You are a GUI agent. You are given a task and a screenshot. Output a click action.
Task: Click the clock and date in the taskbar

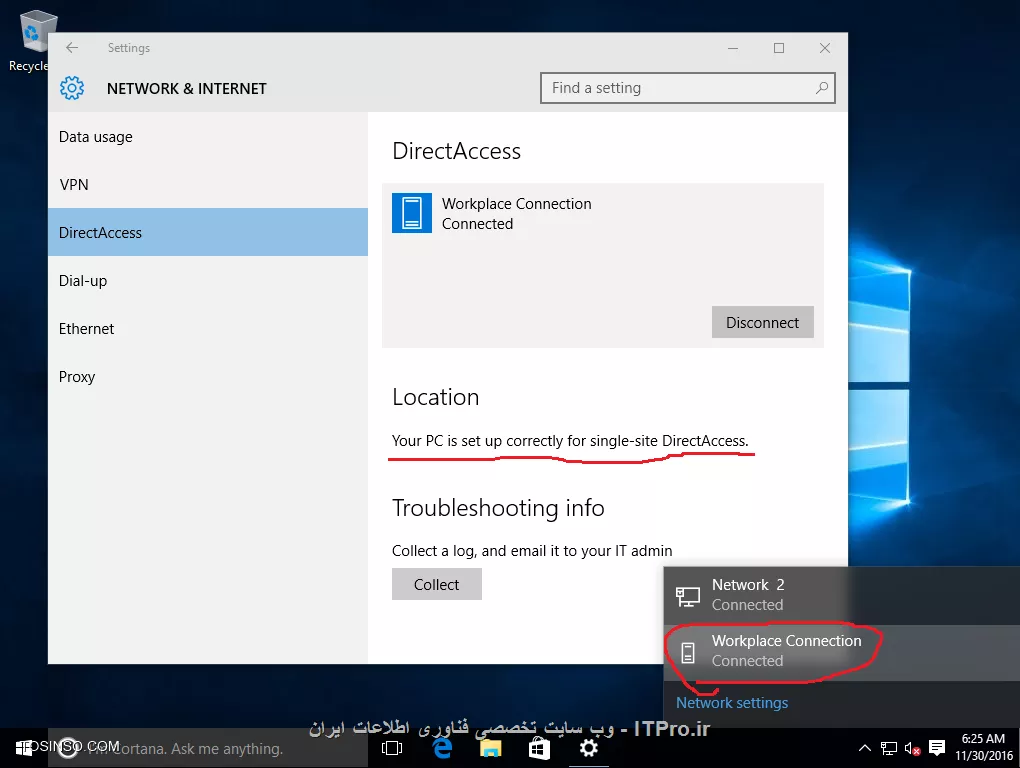(984, 747)
